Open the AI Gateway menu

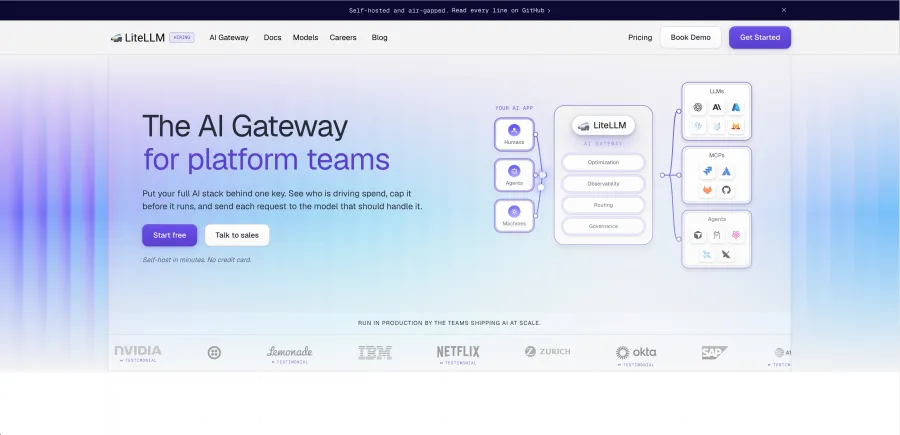click(x=229, y=38)
